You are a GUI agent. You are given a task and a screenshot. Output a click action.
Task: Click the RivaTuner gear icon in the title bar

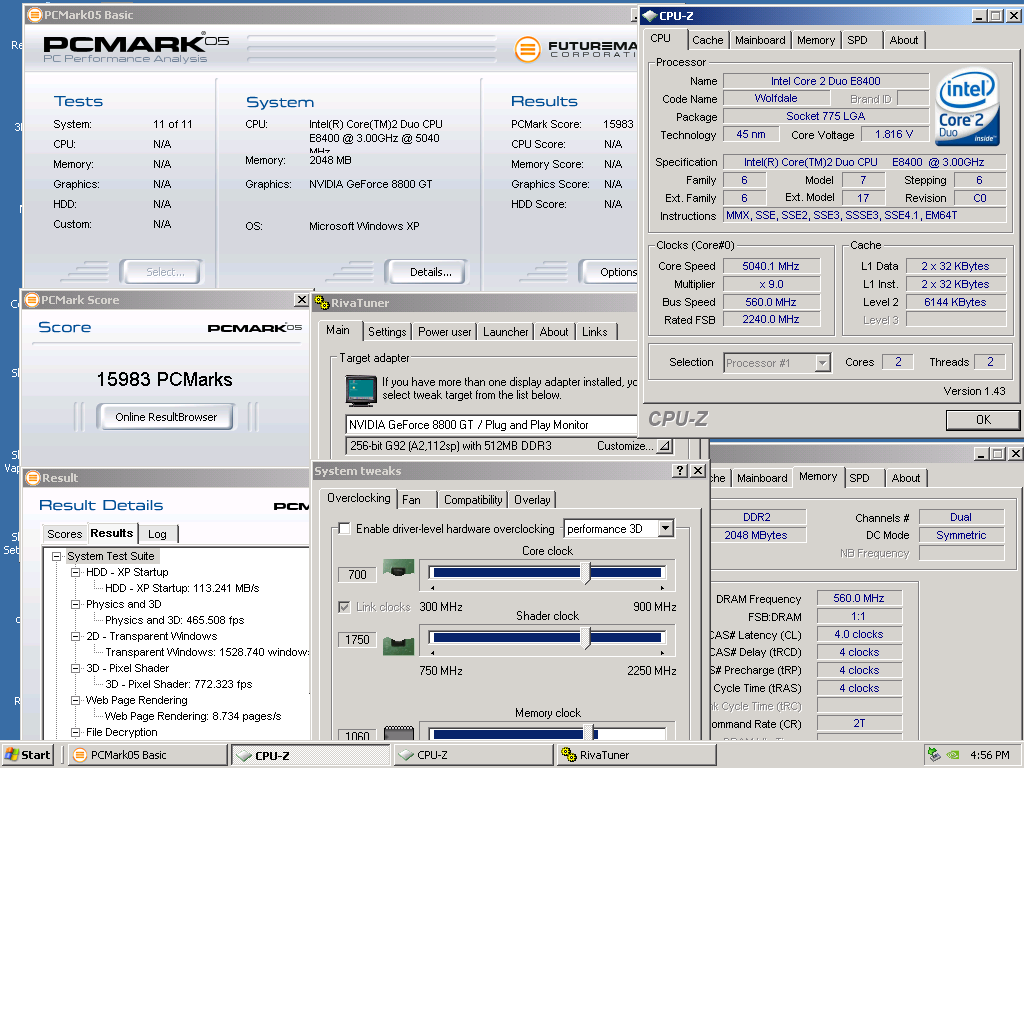(x=322, y=302)
